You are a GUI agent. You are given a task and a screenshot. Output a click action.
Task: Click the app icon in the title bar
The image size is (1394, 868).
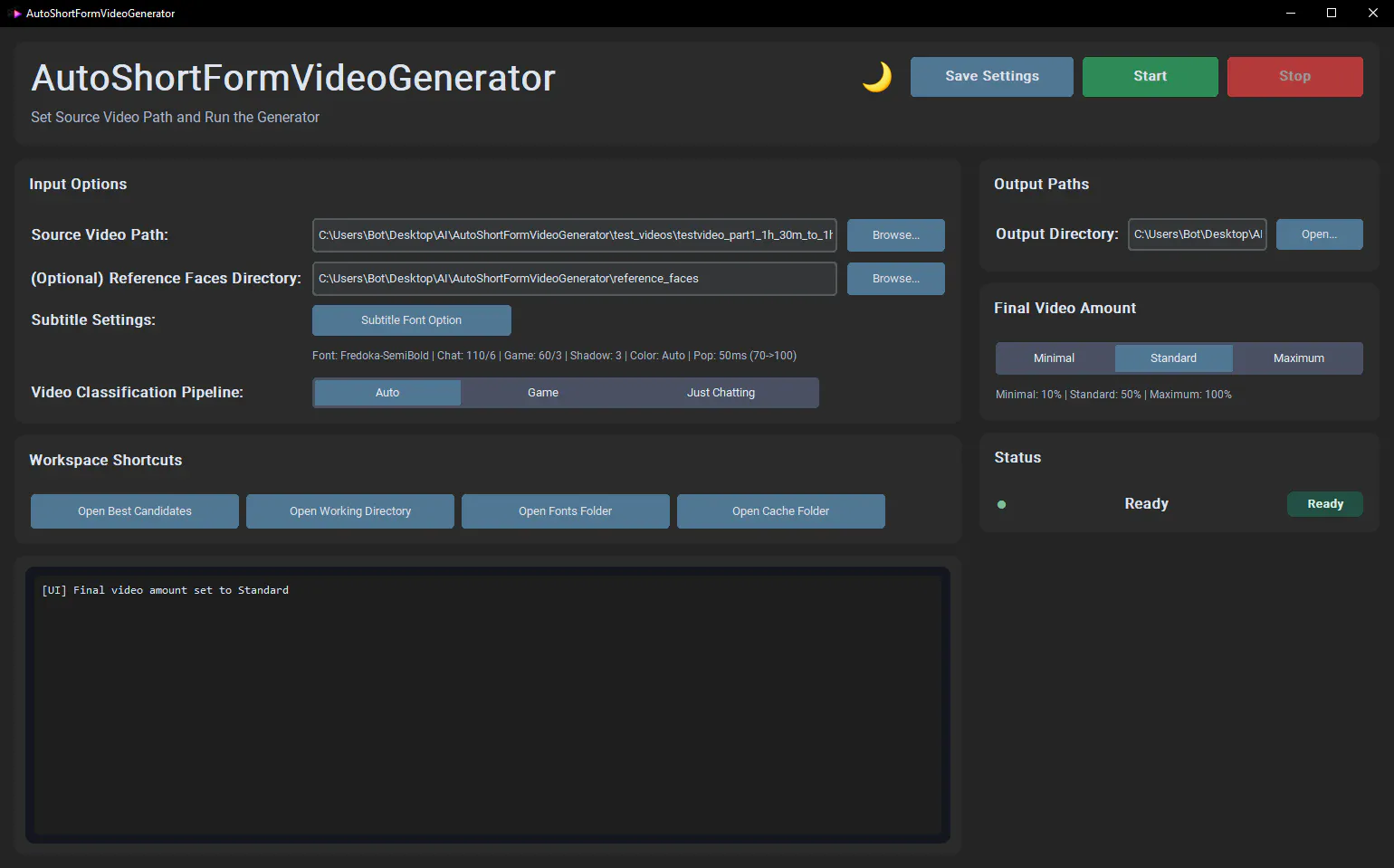point(15,14)
